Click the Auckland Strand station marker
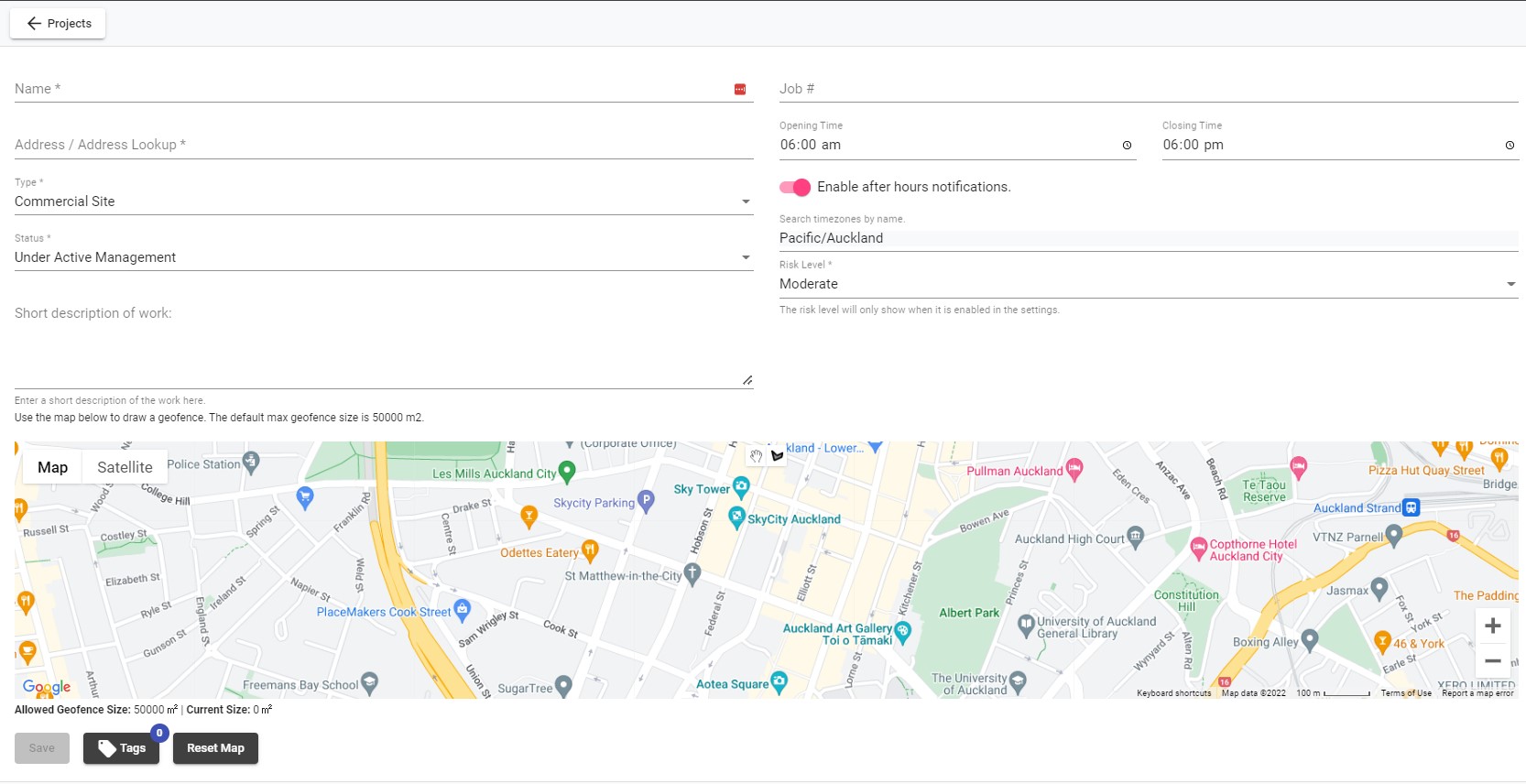1526x784 pixels. (x=1412, y=507)
